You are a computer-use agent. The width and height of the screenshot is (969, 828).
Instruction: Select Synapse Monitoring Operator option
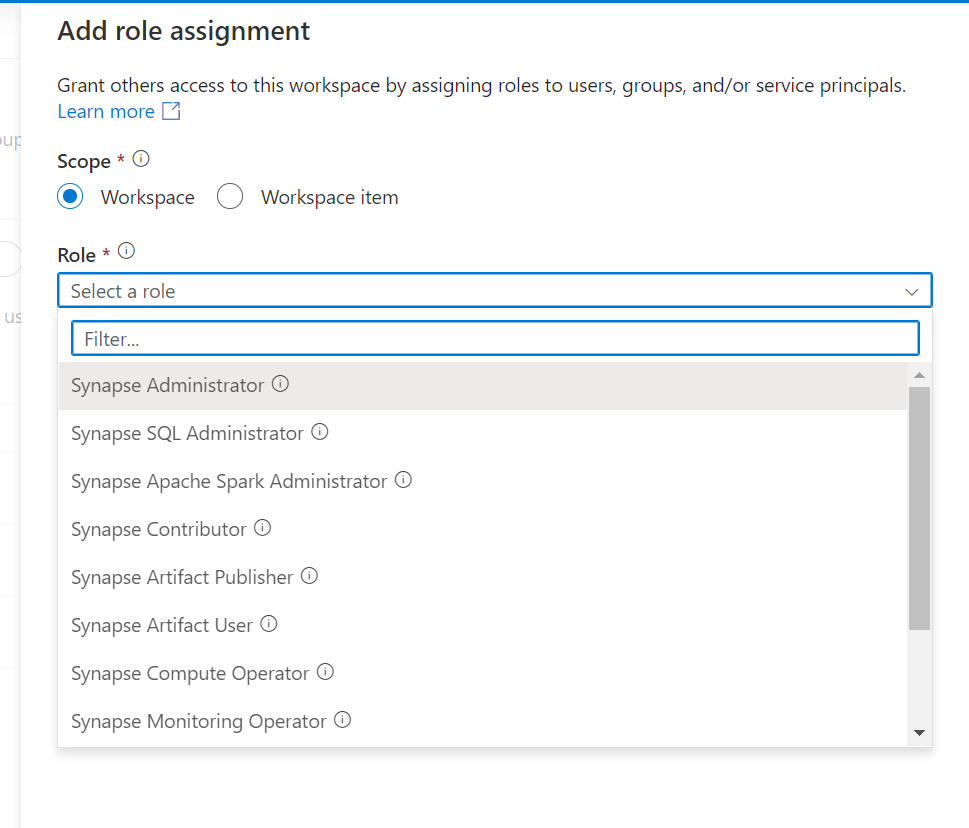(483, 721)
